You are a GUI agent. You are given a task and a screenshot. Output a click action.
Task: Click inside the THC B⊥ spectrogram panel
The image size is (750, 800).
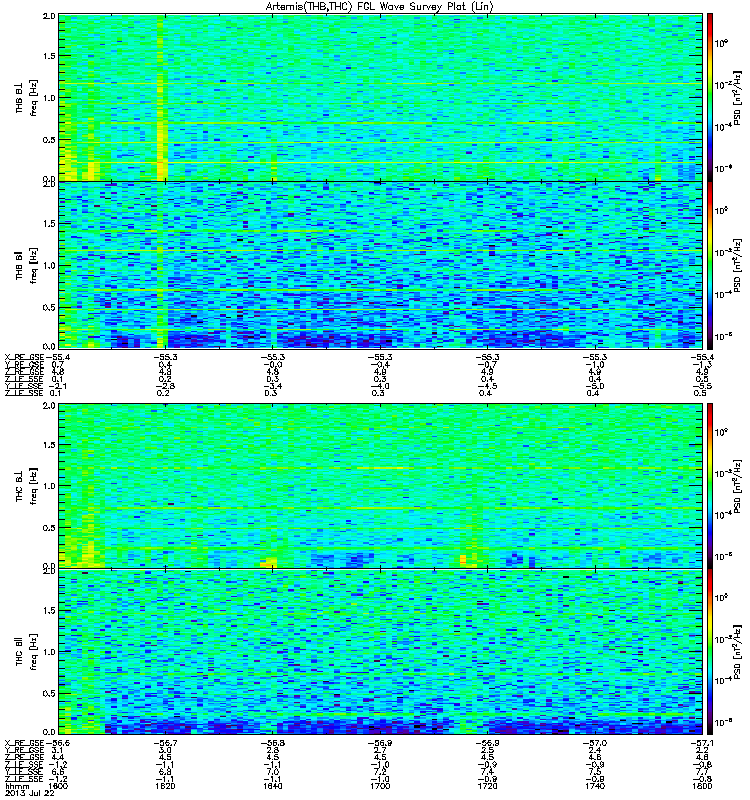click(x=381, y=486)
